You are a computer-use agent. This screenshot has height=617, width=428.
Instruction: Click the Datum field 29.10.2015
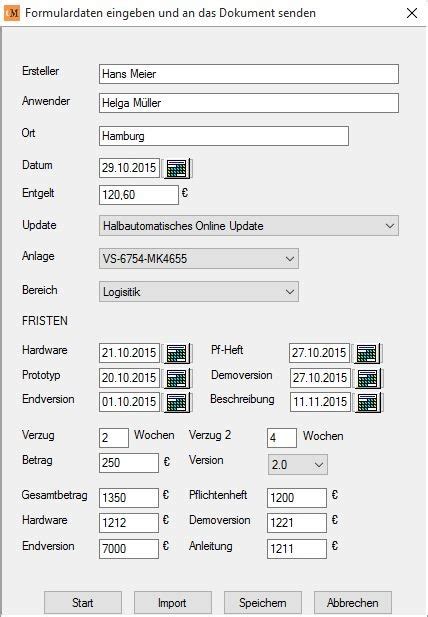coord(129,168)
